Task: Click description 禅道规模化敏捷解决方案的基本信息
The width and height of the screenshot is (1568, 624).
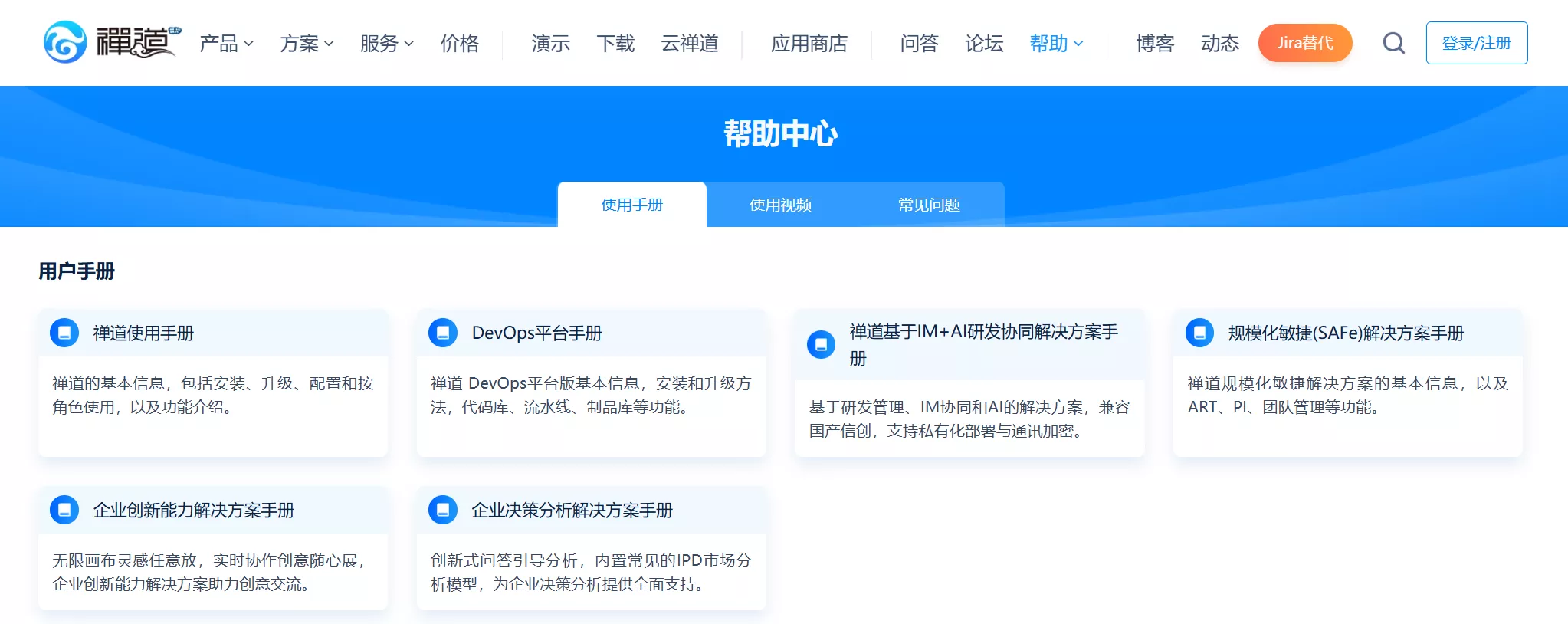Action: (x=1348, y=395)
